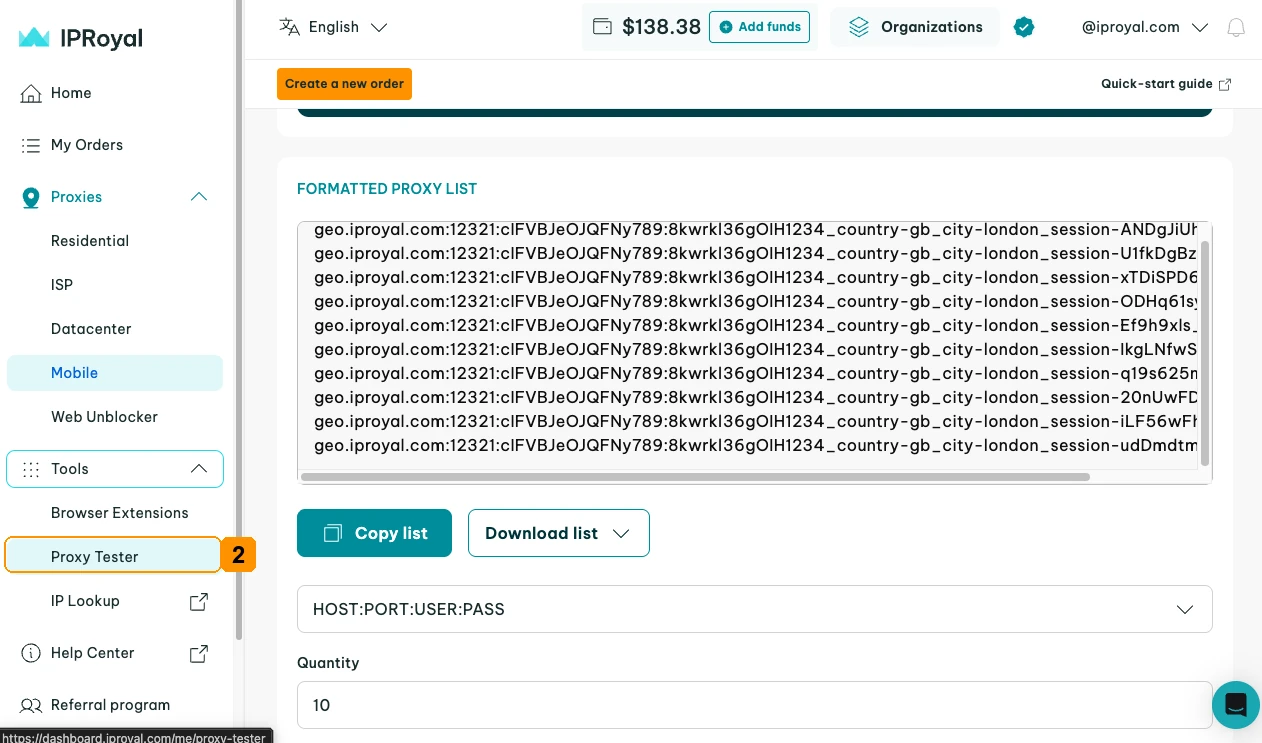Open Help Center external link icon
The height and width of the screenshot is (743, 1262).
pos(199,653)
